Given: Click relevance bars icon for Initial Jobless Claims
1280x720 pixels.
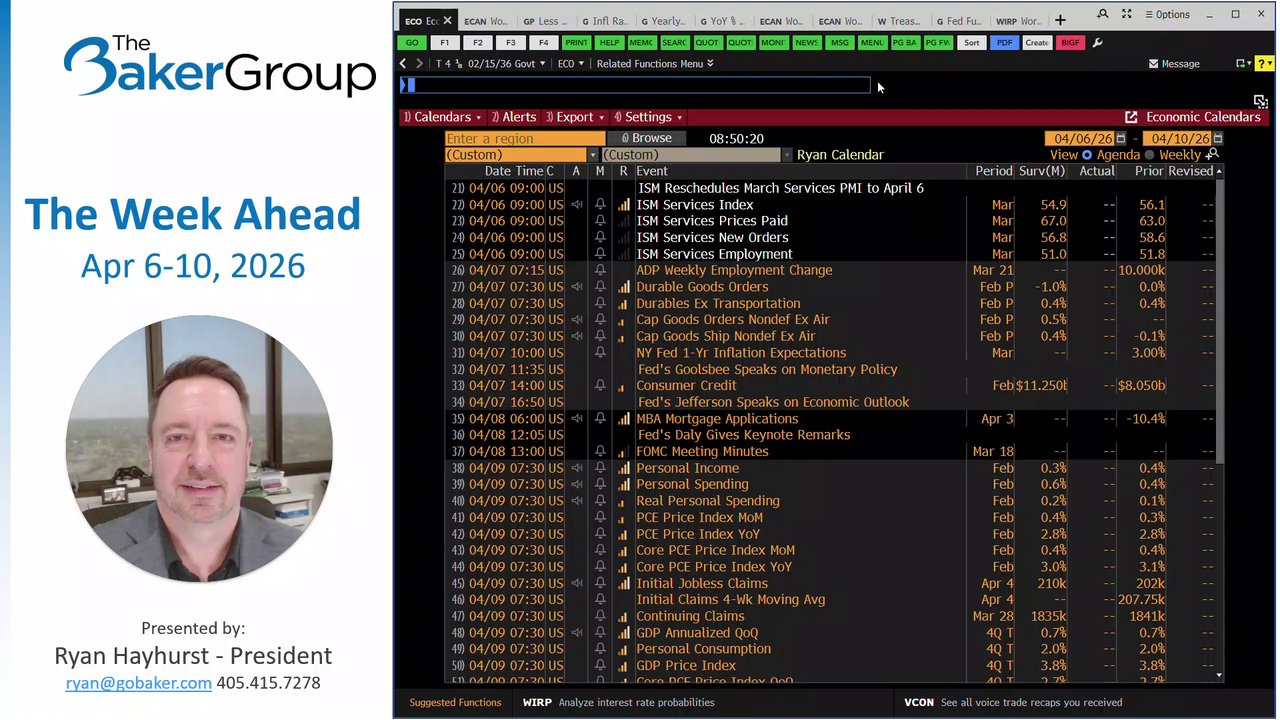Looking at the screenshot, I should tap(624, 583).
